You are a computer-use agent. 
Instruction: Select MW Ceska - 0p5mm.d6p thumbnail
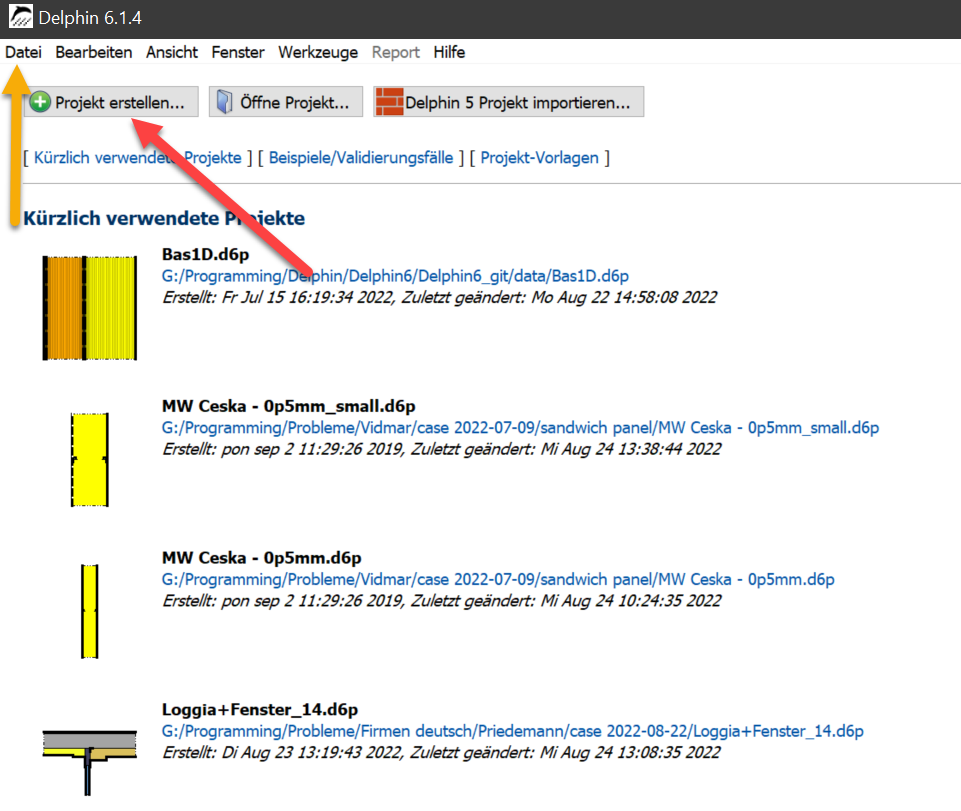(89, 611)
